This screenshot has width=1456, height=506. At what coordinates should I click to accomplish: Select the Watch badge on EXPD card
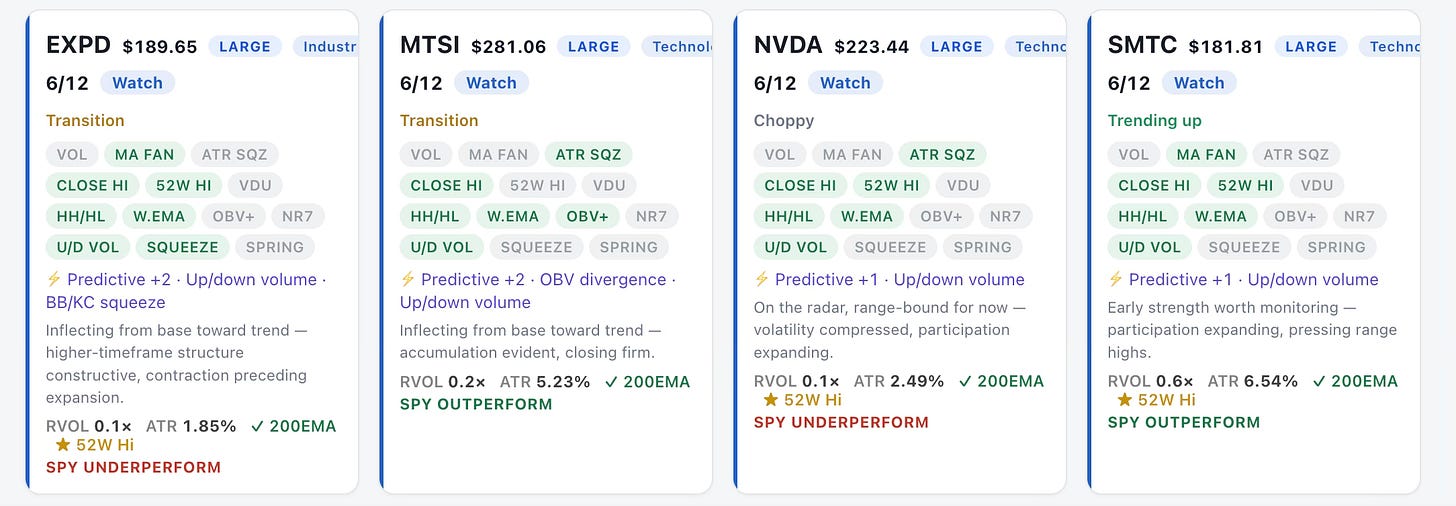[x=138, y=83]
